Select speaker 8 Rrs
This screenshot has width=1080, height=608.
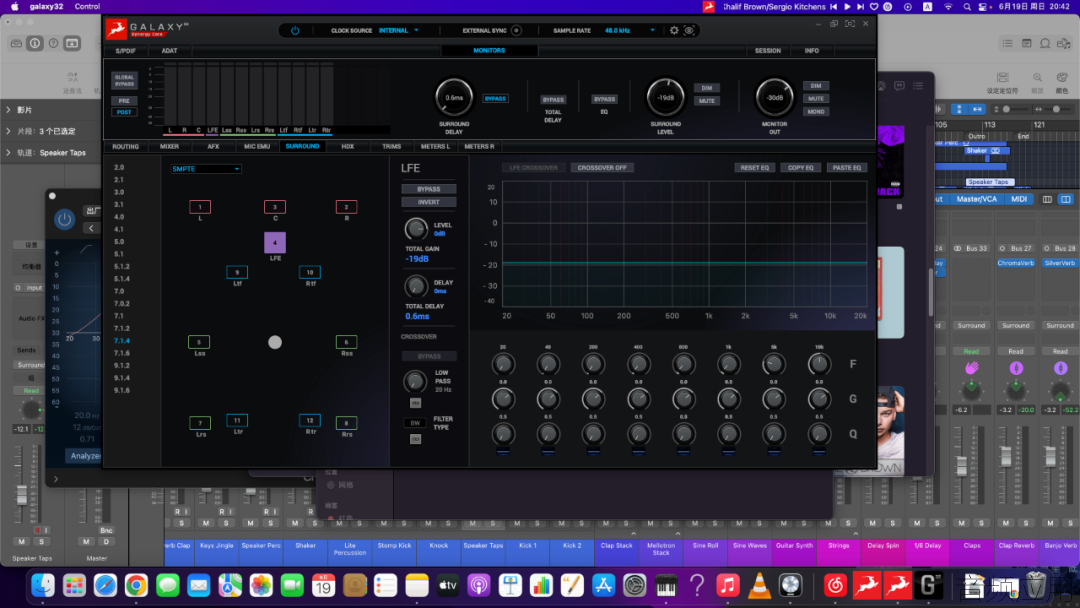click(x=346, y=423)
